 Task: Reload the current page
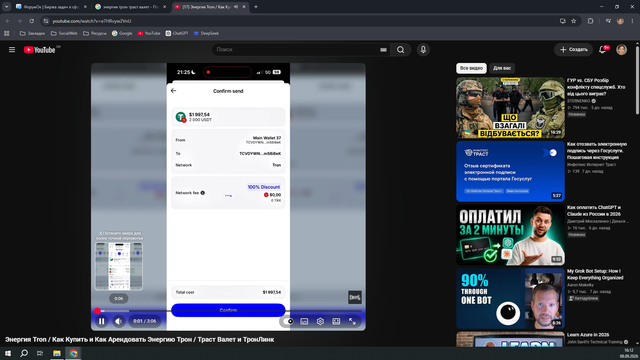point(31,21)
